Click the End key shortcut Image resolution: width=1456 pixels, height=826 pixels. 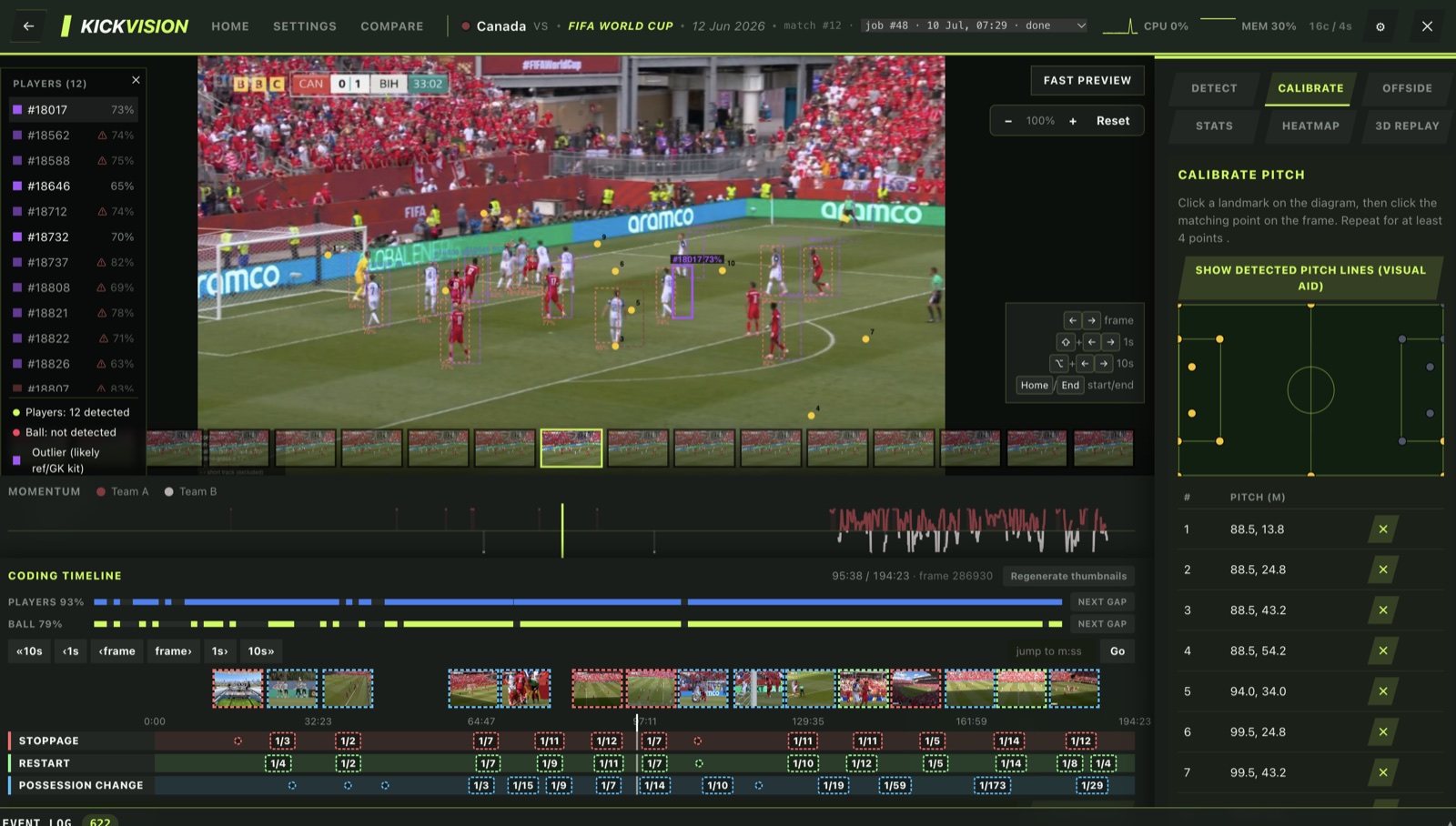coord(1070,385)
